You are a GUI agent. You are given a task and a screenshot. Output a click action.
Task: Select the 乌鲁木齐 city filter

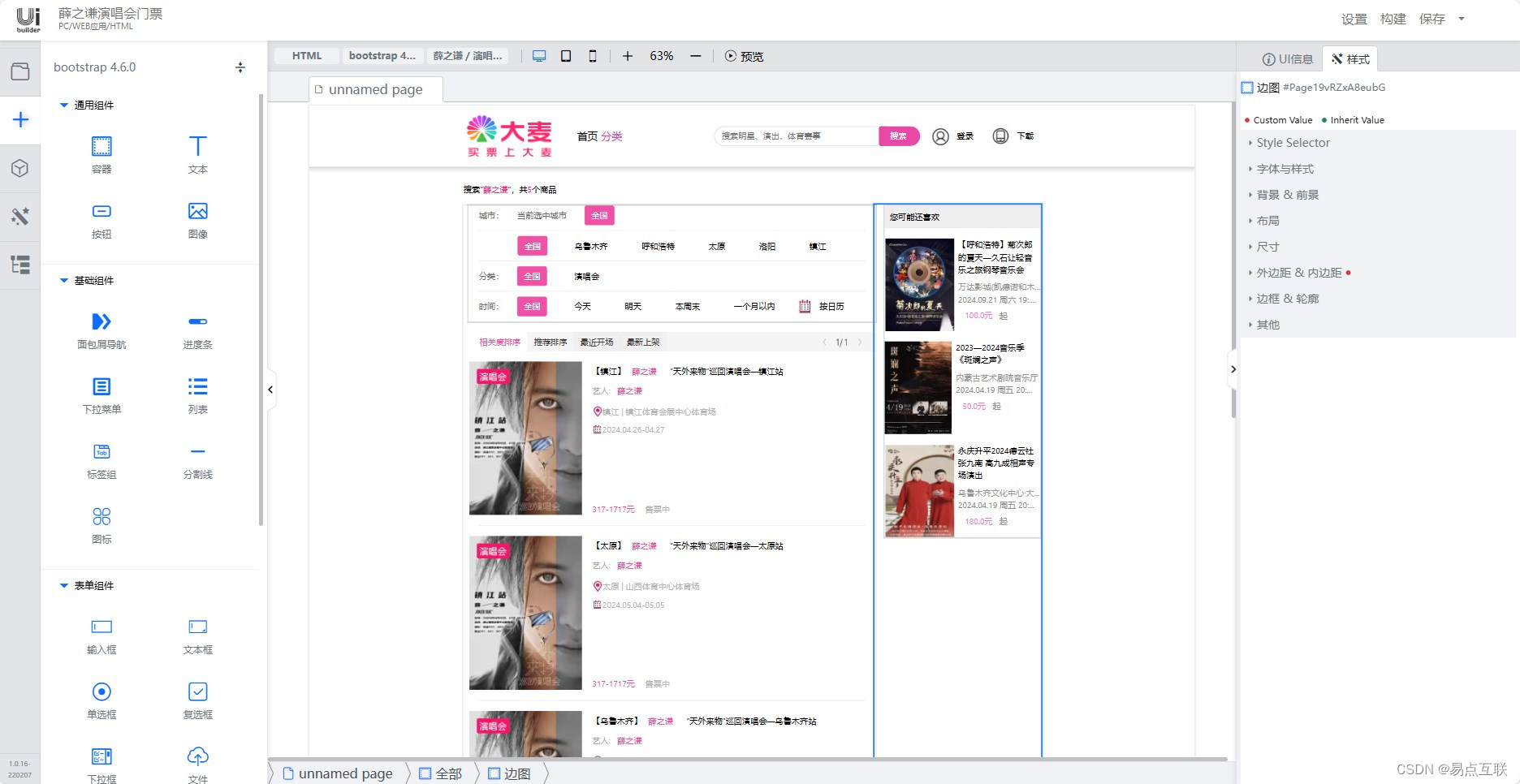591,247
